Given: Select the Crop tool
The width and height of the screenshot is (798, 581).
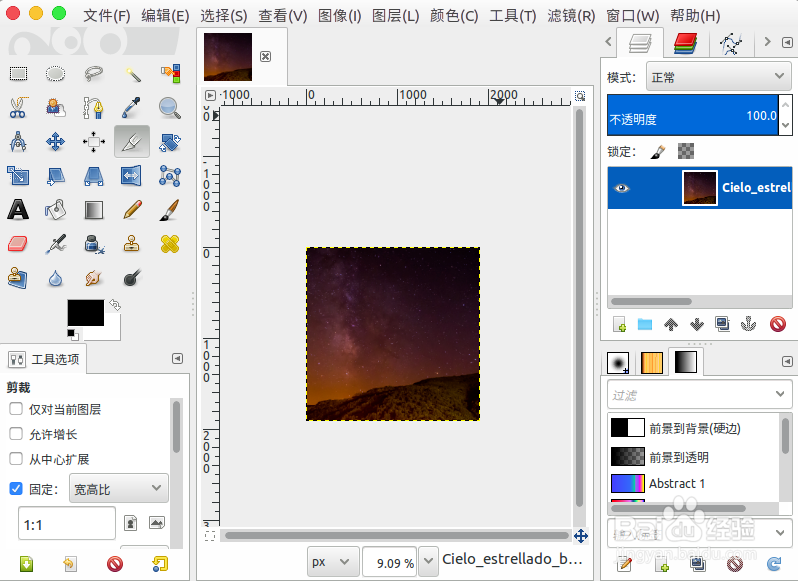Looking at the screenshot, I should (131, 141).
